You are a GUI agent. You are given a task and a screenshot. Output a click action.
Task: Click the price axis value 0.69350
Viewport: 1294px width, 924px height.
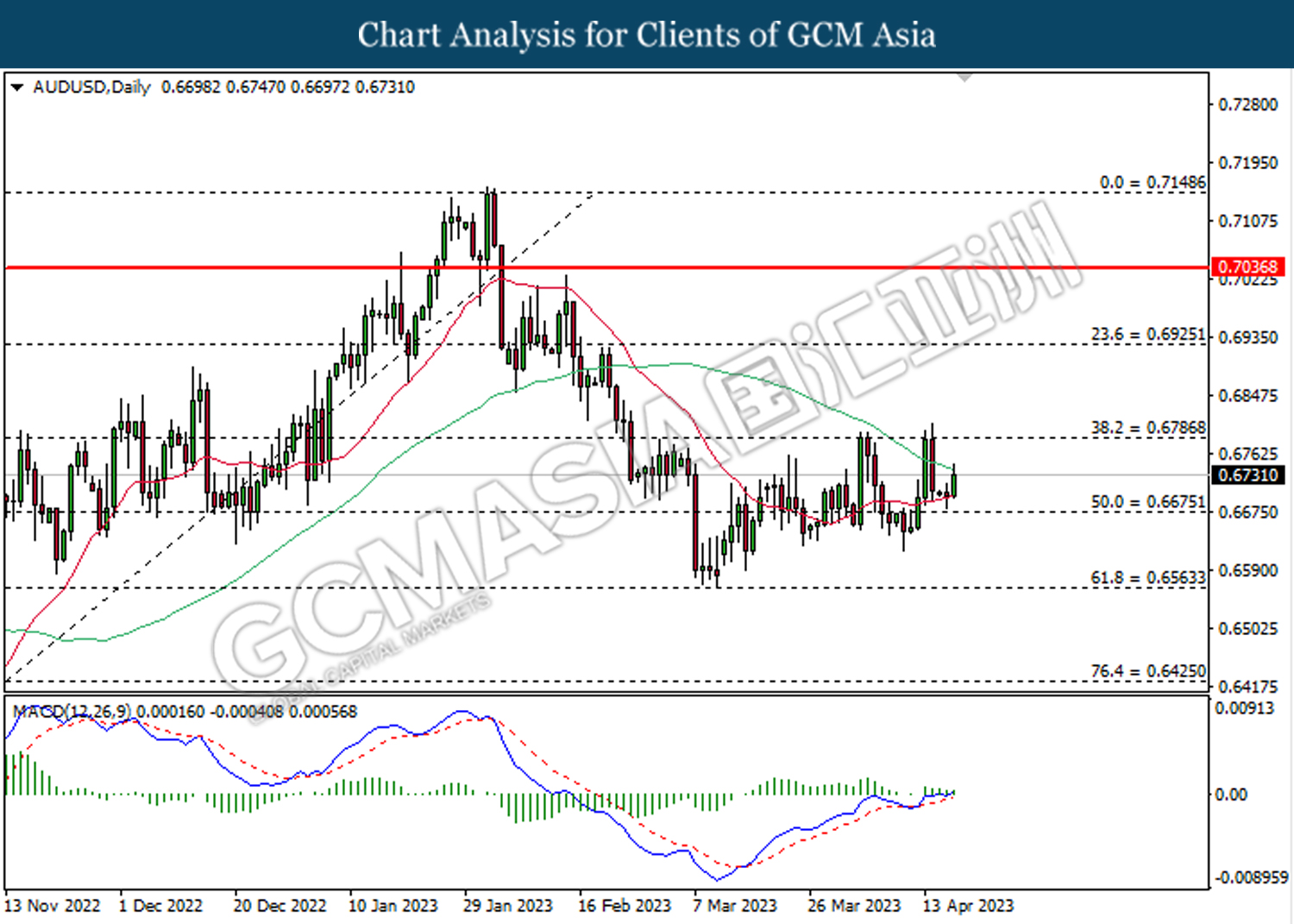[1247, 337]
